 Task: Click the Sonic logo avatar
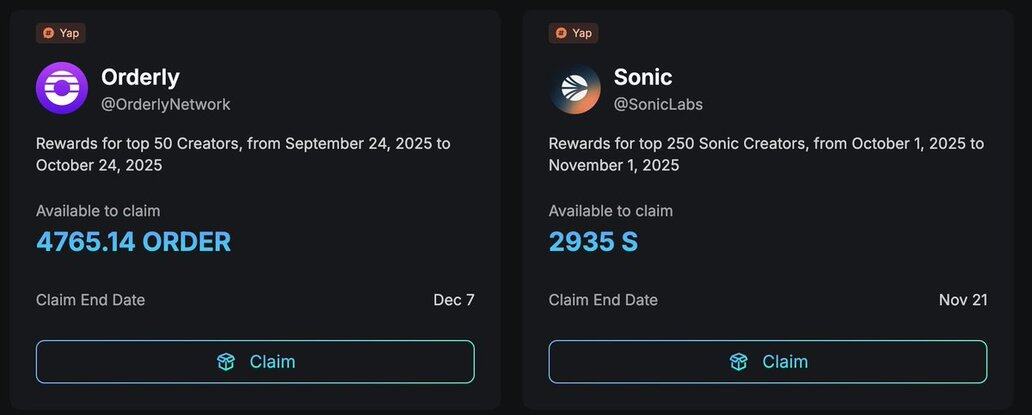click(x=575, y=89)
